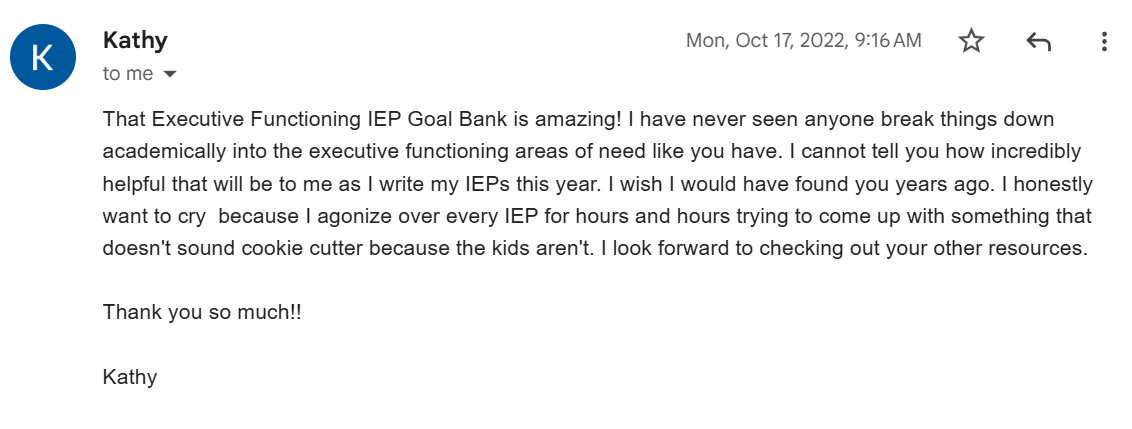Click the Kathy signature below the message
Viewport: 1132px width, 429px height.
point(130,377)
